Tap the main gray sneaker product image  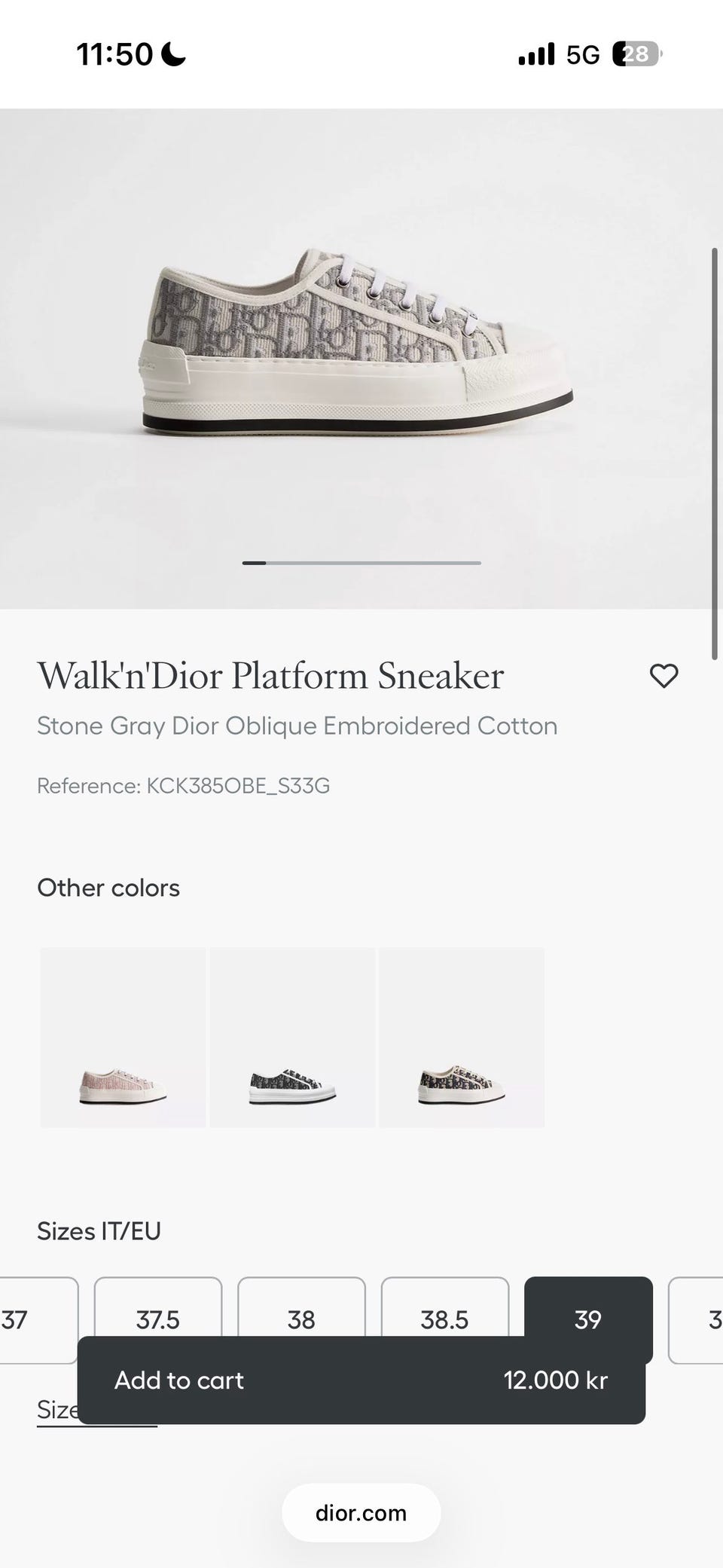coord(358,341)
